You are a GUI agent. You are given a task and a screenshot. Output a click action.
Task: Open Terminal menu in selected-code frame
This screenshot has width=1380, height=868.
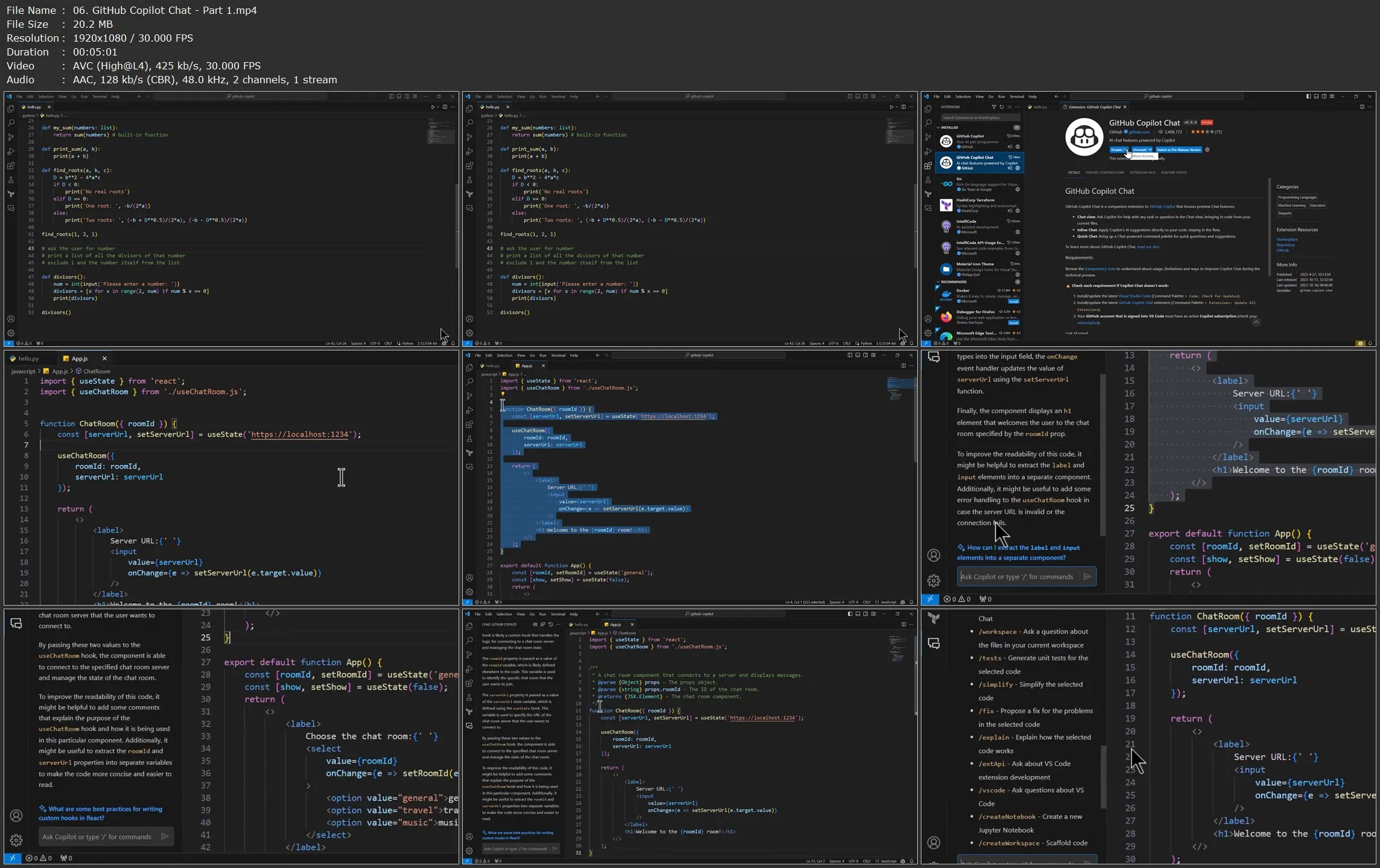(x=558, y=355)
